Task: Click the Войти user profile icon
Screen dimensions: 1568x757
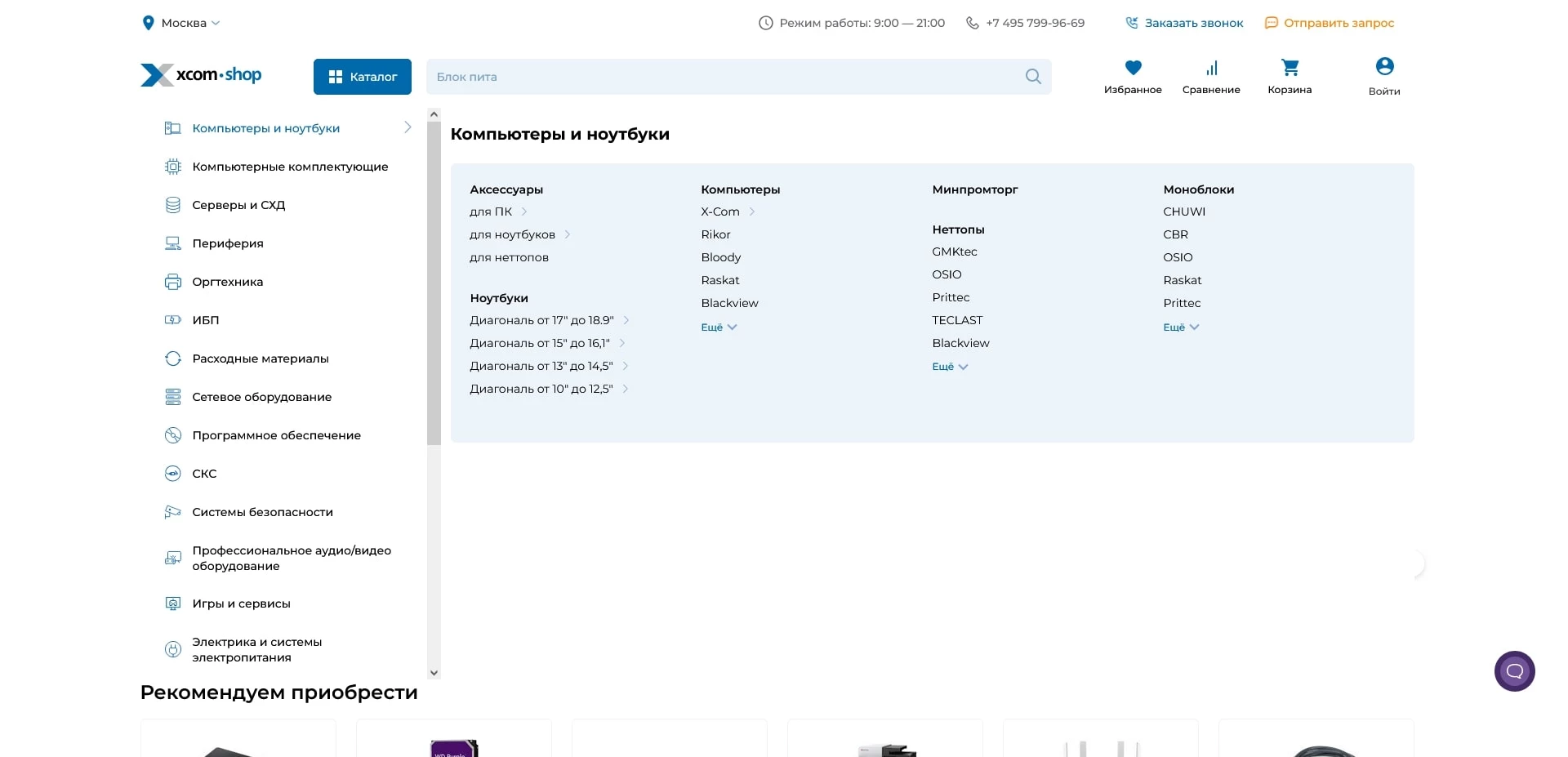Action: 1384,66
